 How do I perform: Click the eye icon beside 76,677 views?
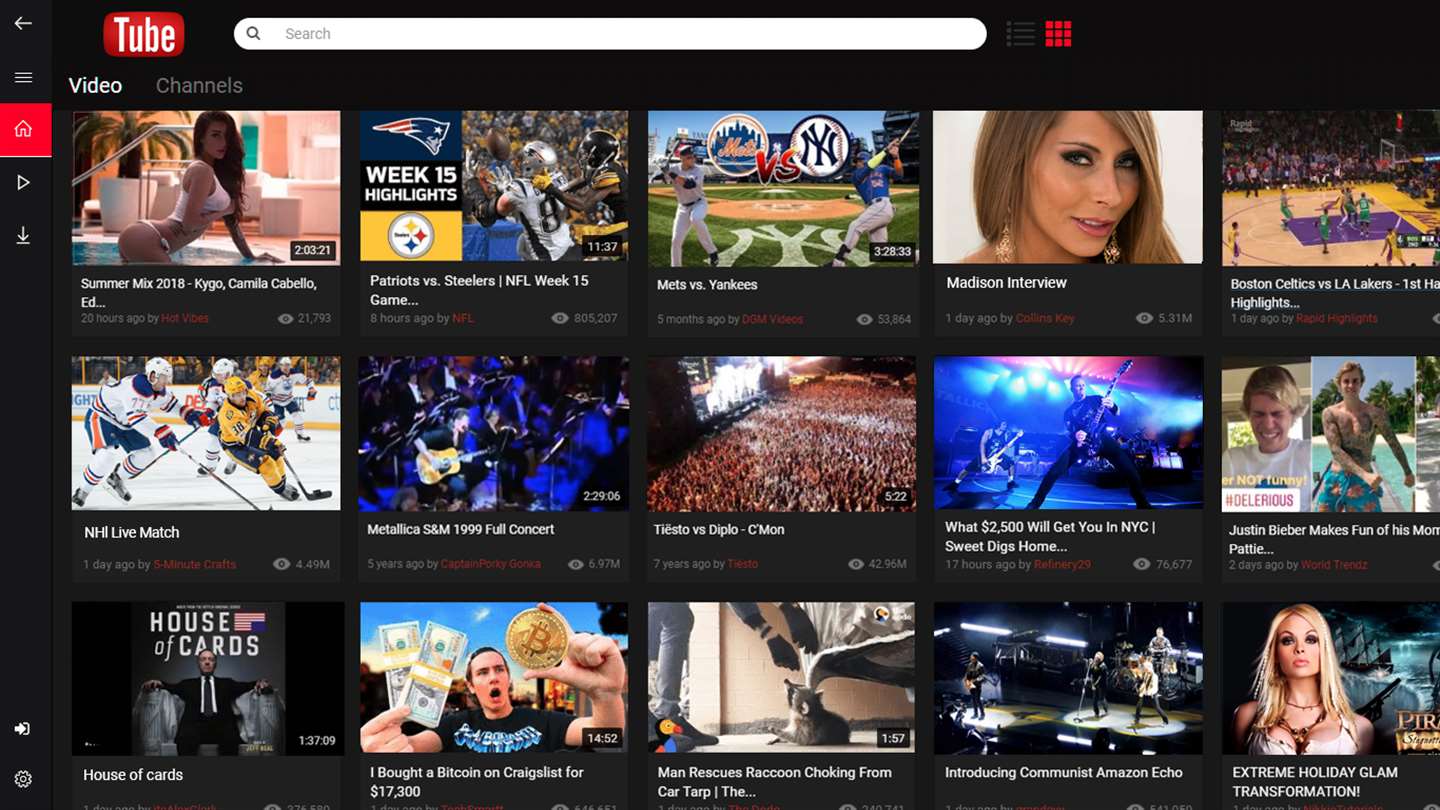click(1141, 564)
